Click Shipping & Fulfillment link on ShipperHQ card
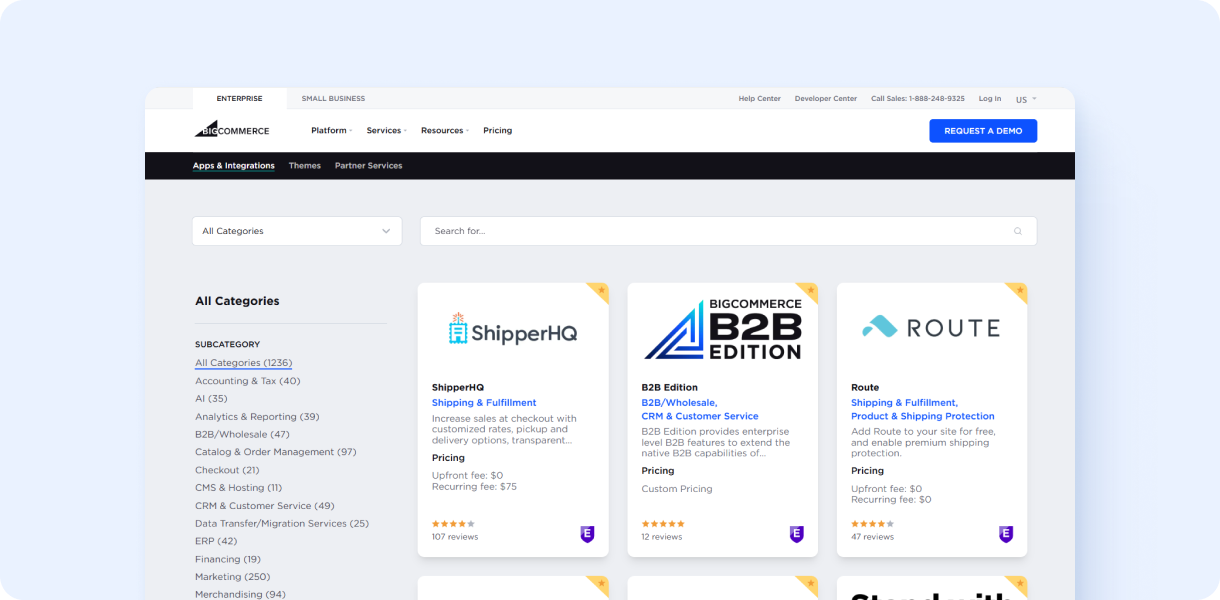Screen dimensions: 1220x600 coord(484,403)
